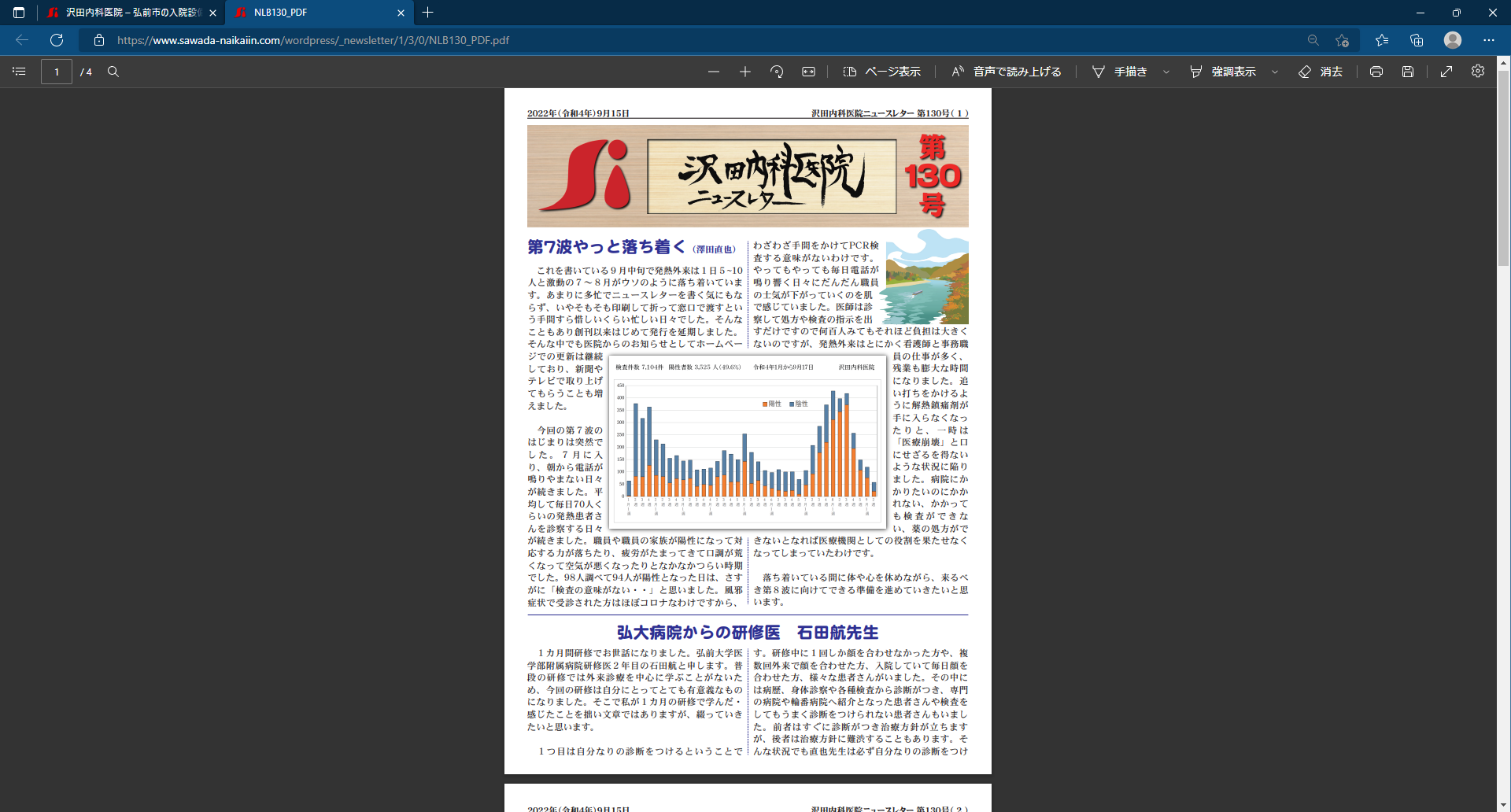Click the 沢田内科医院 newsletter banner
1511x812 pixels.
pos(748,176)
